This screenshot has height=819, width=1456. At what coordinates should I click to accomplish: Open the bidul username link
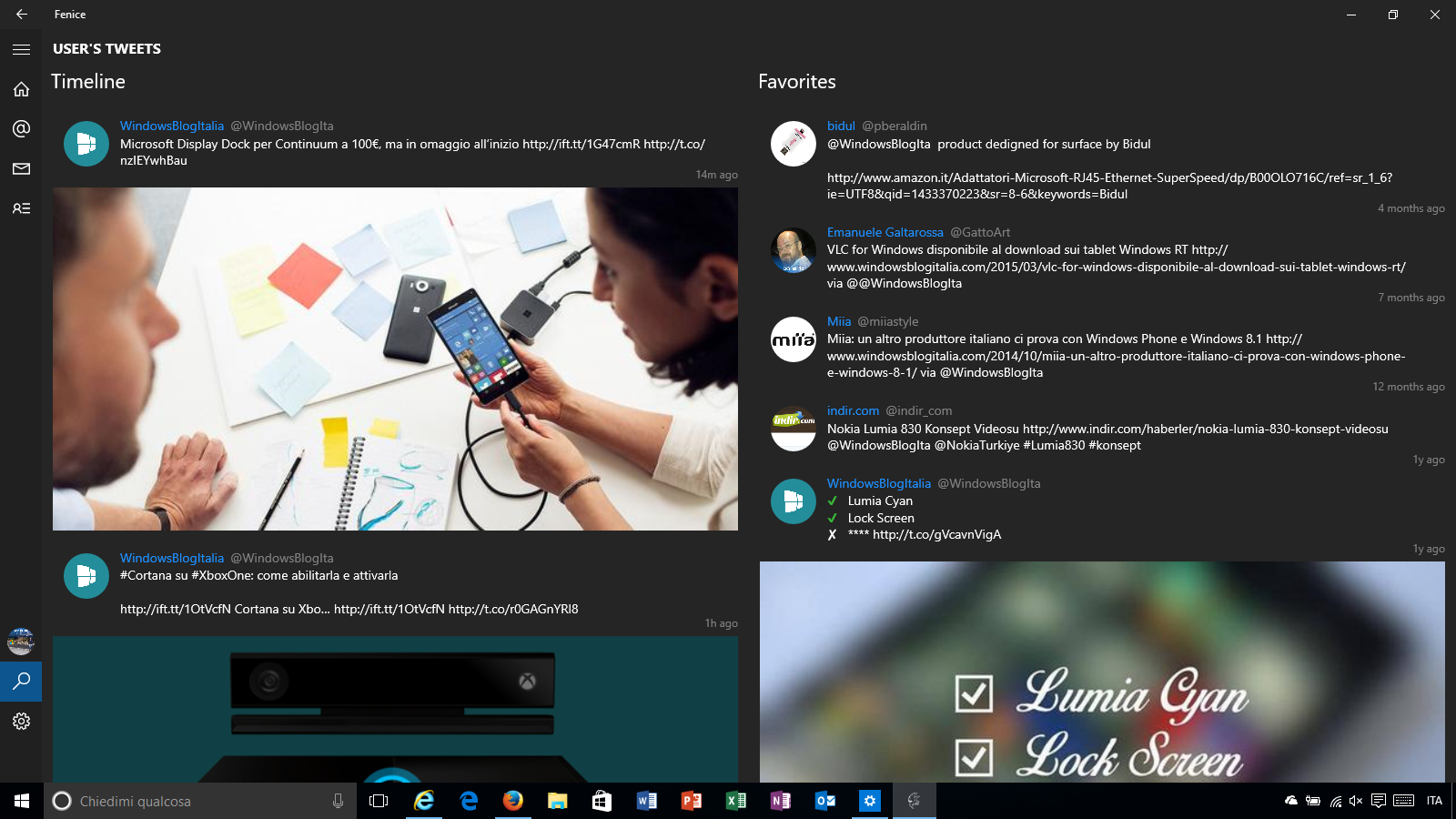point(841,126)
